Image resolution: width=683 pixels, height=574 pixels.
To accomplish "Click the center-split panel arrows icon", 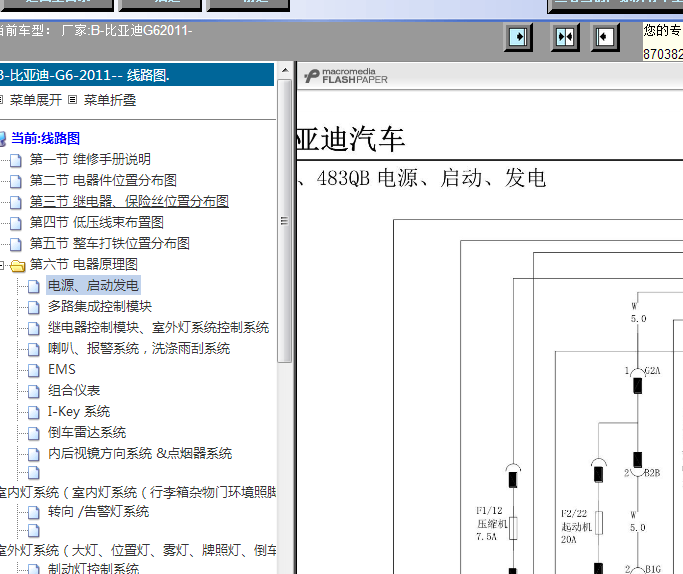I will tap(565, 37).
